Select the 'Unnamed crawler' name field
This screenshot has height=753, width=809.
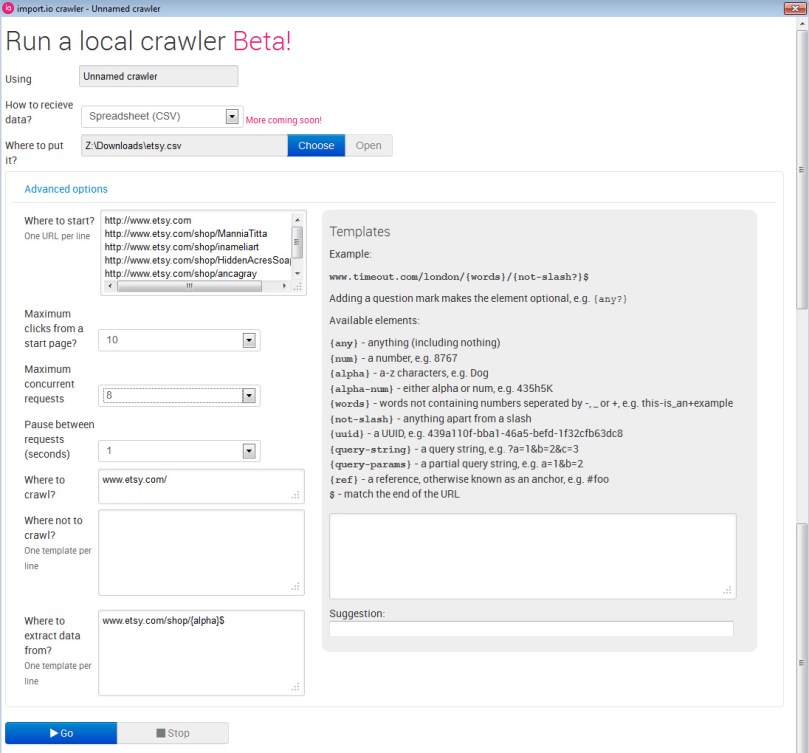157,75
